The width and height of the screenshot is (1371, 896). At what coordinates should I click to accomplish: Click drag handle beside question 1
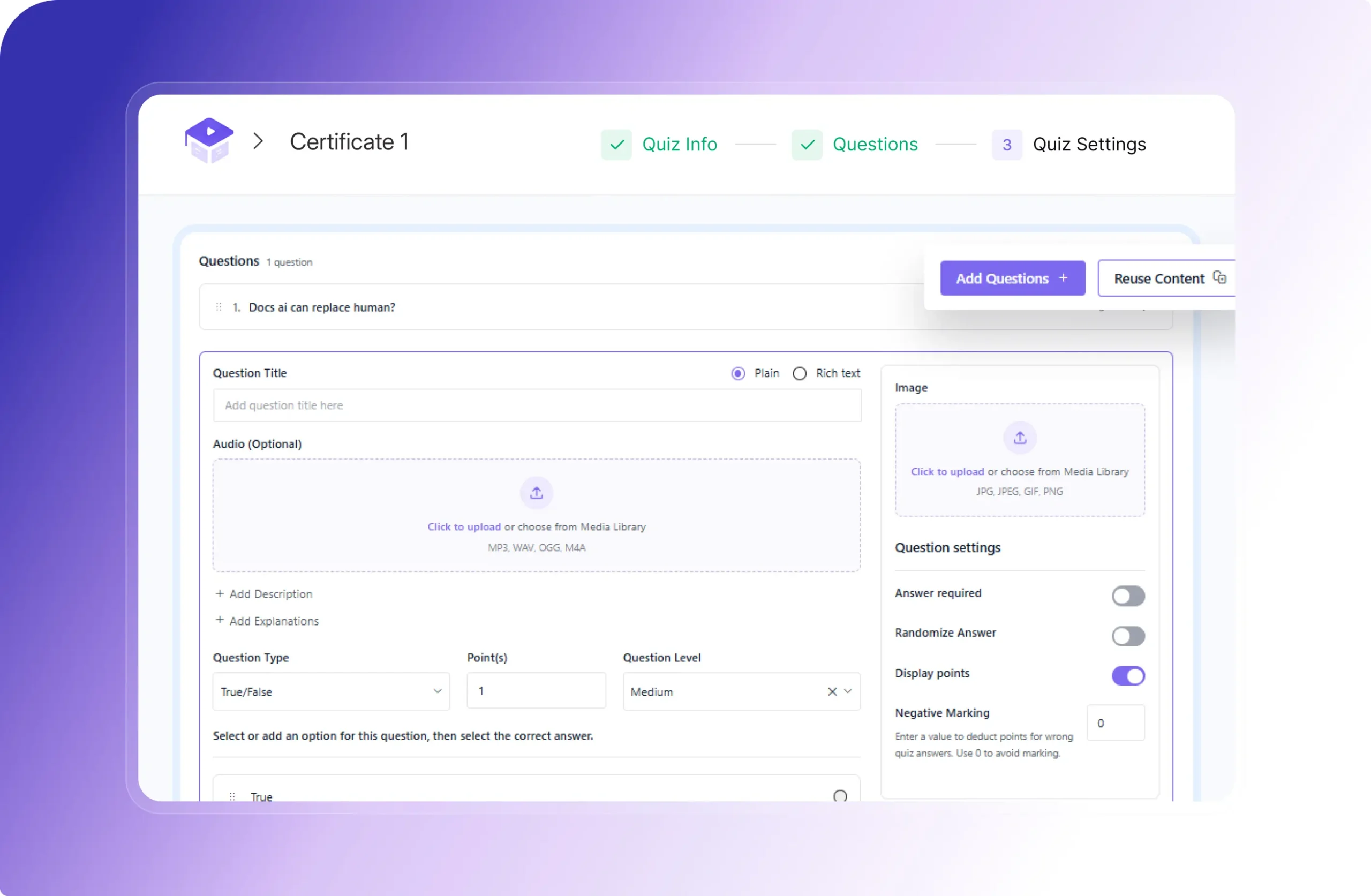tap(219, 307)
